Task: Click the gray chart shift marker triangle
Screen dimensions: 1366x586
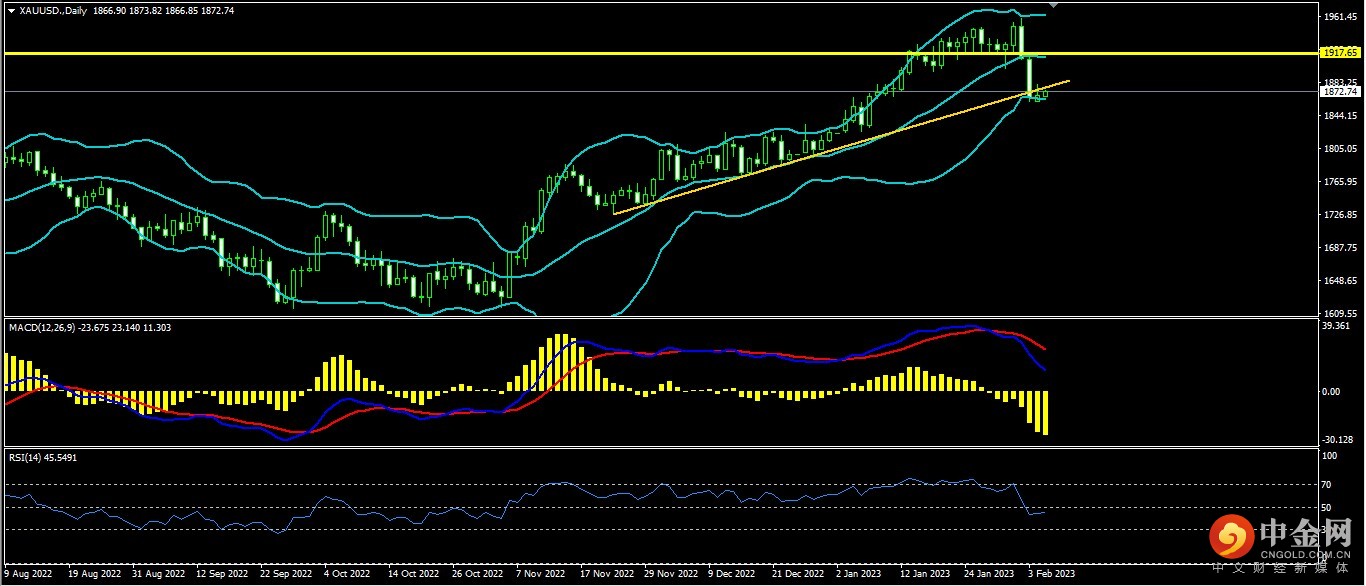Action: coord(1051,6)
